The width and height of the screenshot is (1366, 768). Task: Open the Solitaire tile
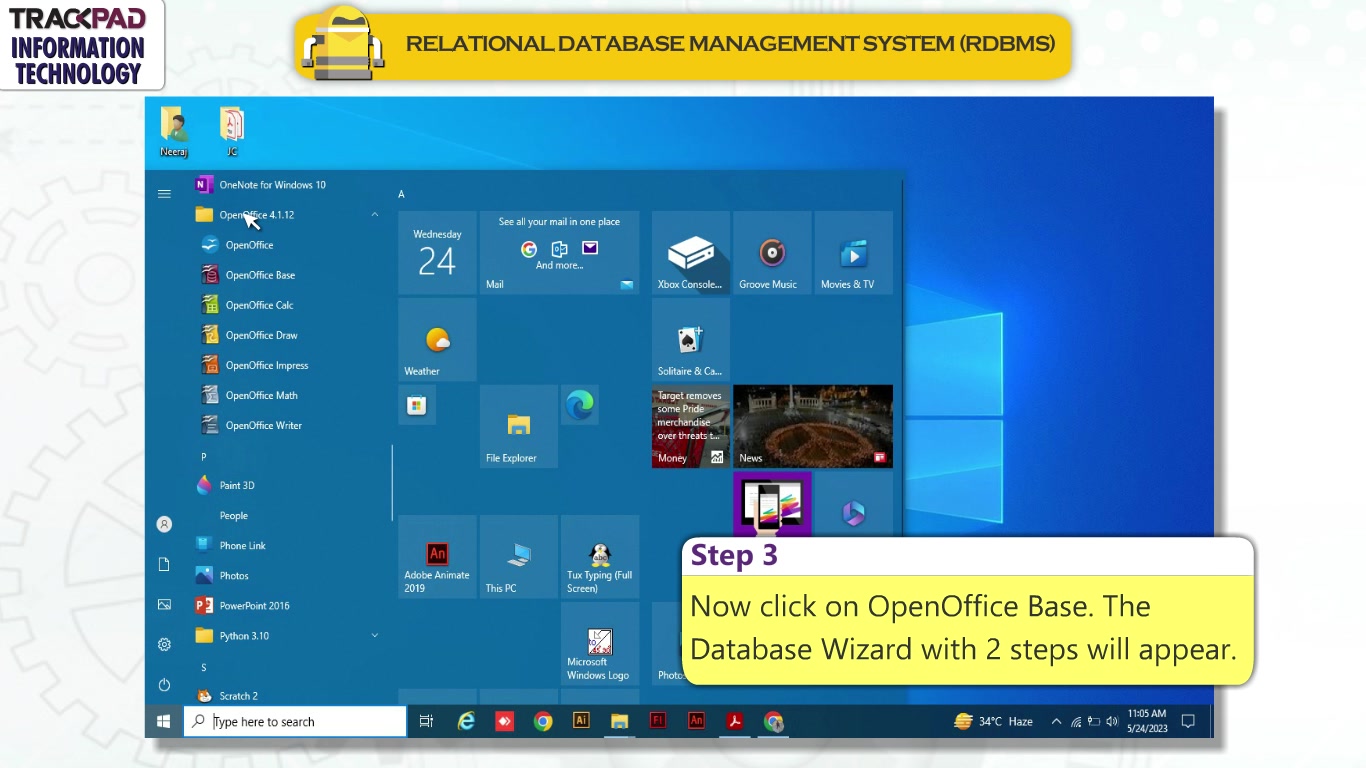[690, 340]
